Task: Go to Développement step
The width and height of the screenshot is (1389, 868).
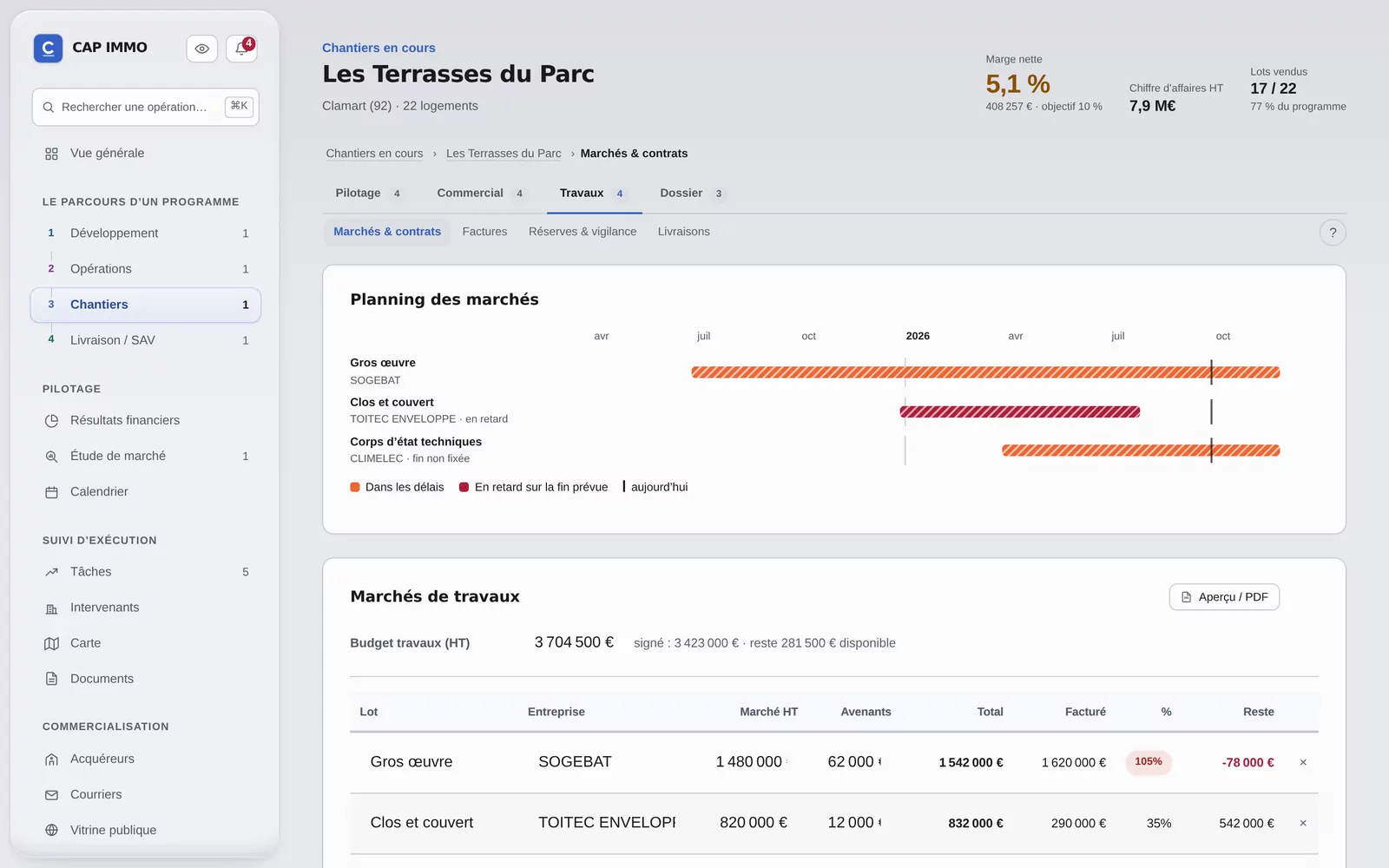Action: tap(146, 233)
